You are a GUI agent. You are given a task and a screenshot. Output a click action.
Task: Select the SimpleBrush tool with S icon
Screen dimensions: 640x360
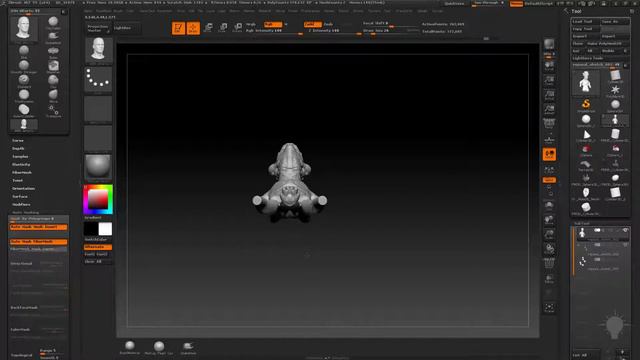pyautogui.click(x=586, y=105)
